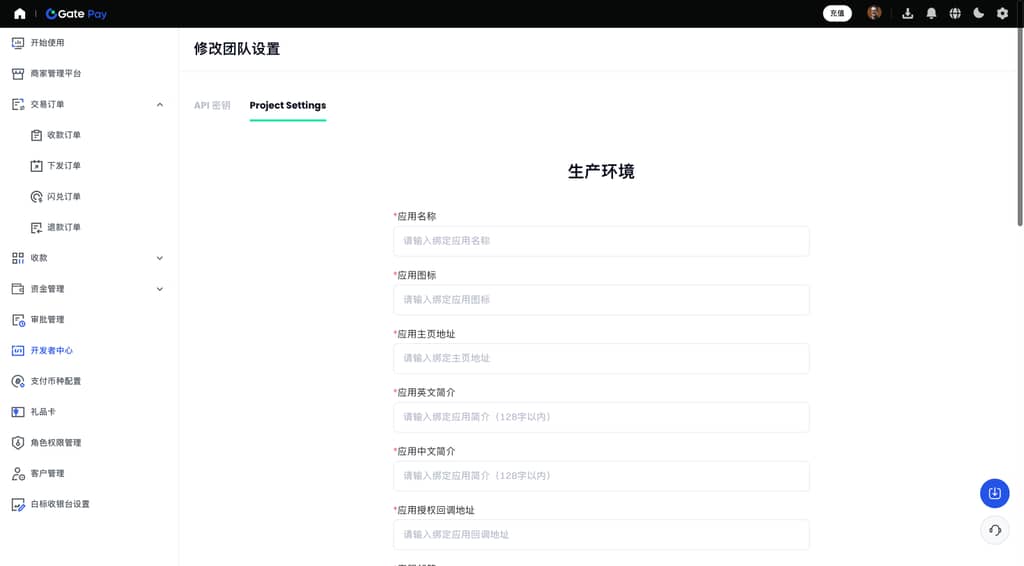The image size is (1024, 566).
Task: Click the 充值 recharge button
Action: coord(837,14)
